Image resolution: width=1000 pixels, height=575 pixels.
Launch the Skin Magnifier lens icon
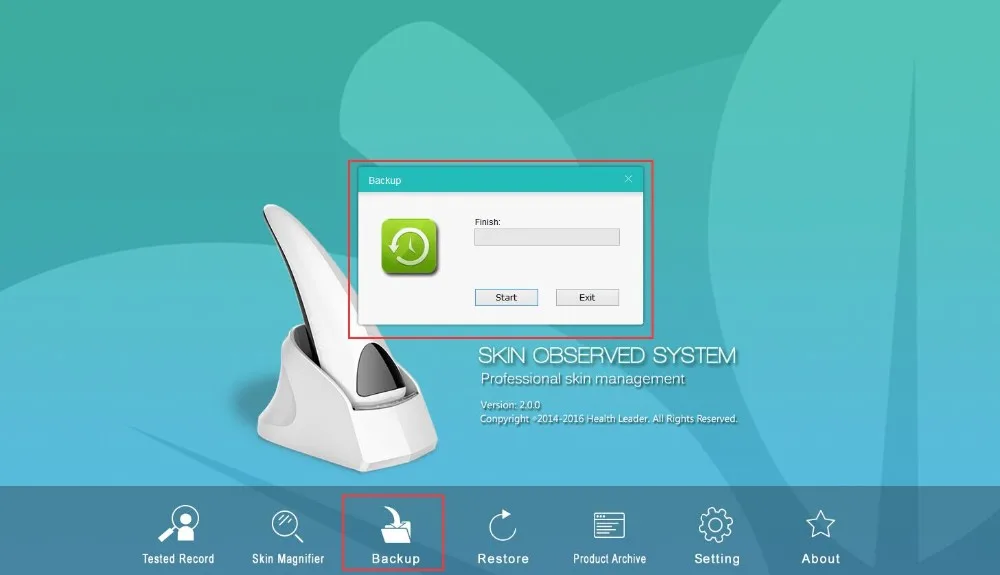click(287, 526)
